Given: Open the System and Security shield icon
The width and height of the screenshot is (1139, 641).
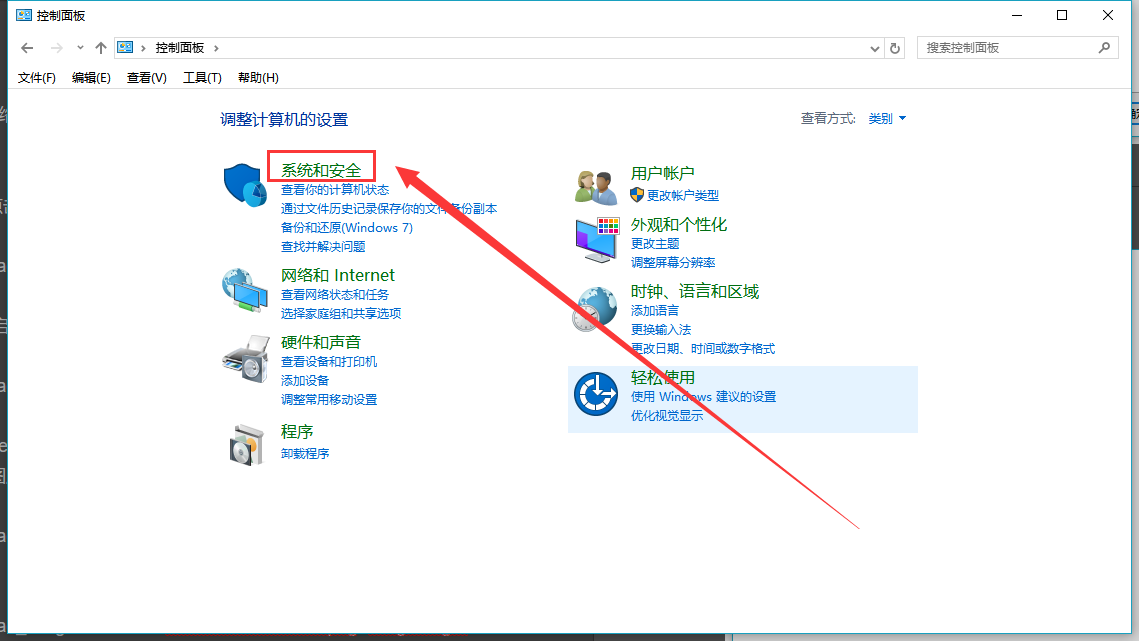Looking at the screenshot, I should [x=245, y=185].
